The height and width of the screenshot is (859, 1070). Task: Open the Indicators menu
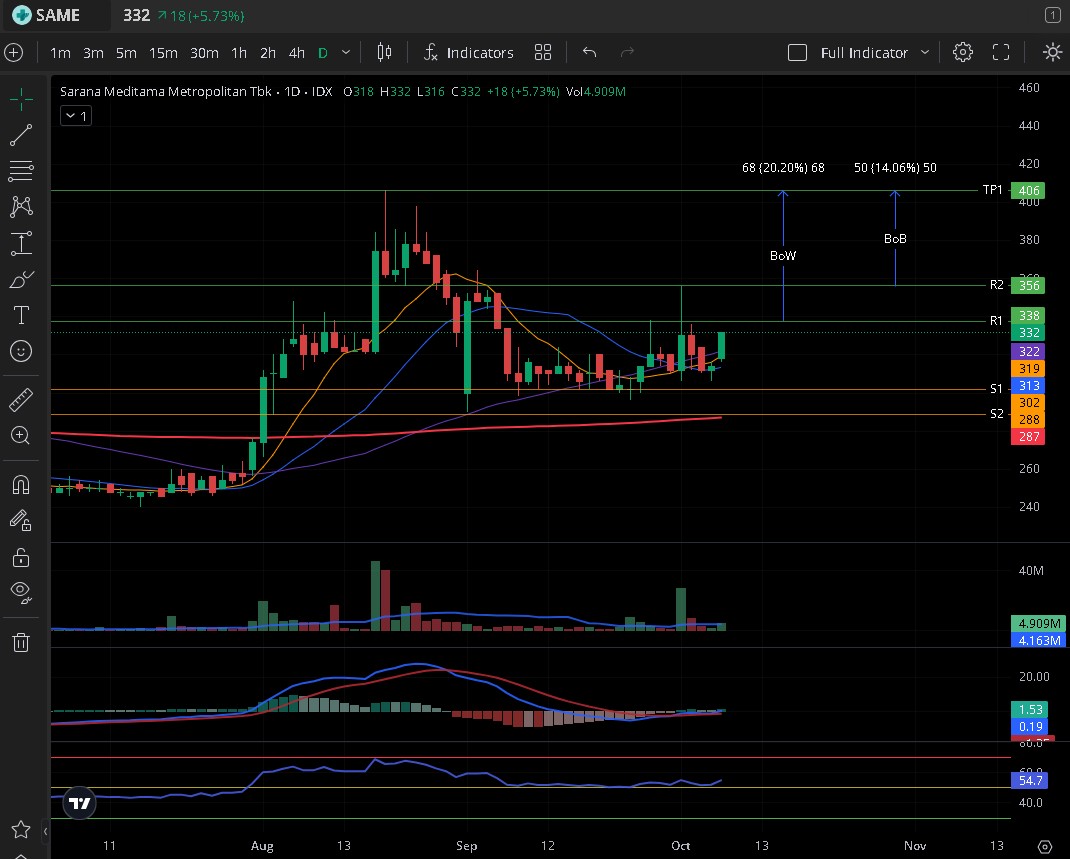pos(468,52)
